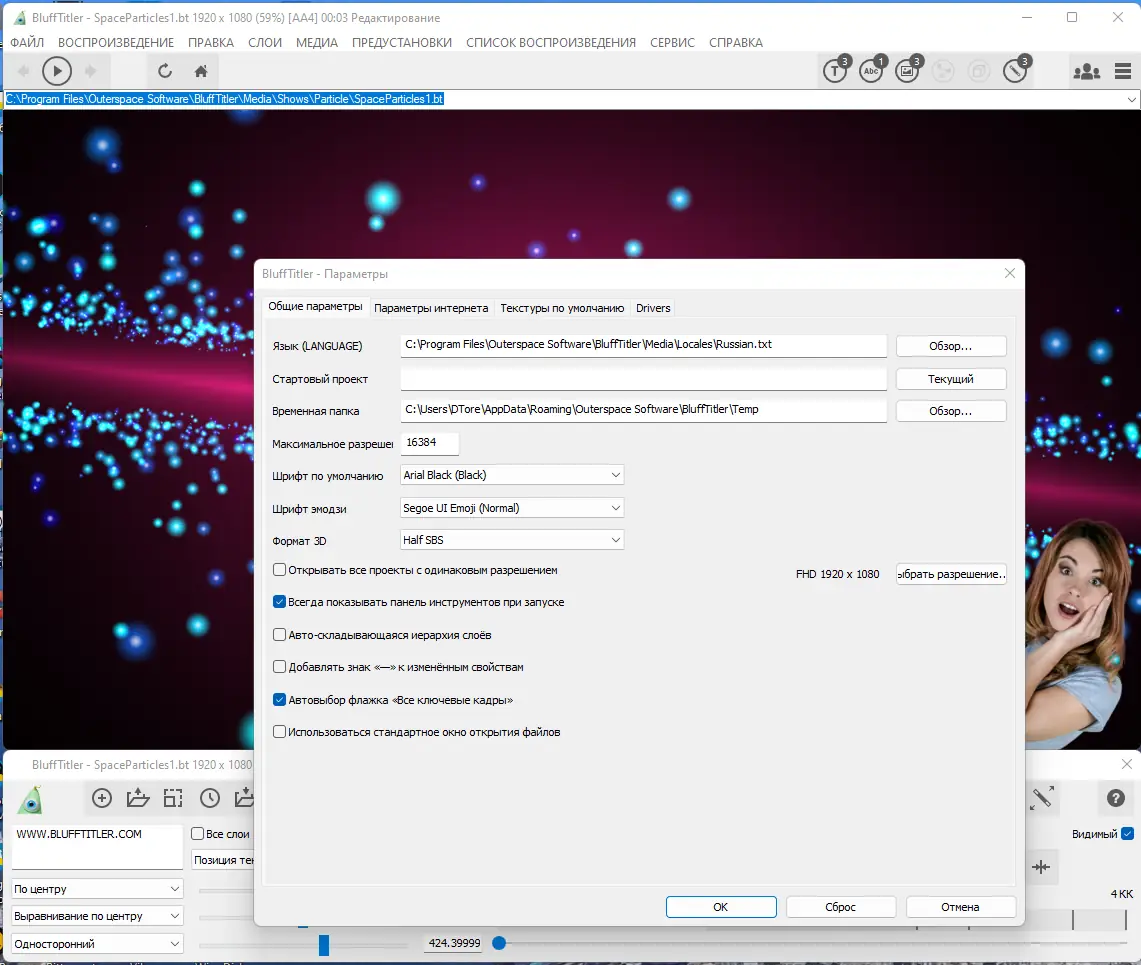Click the reload circular arrow icon

tap(165, 71)
